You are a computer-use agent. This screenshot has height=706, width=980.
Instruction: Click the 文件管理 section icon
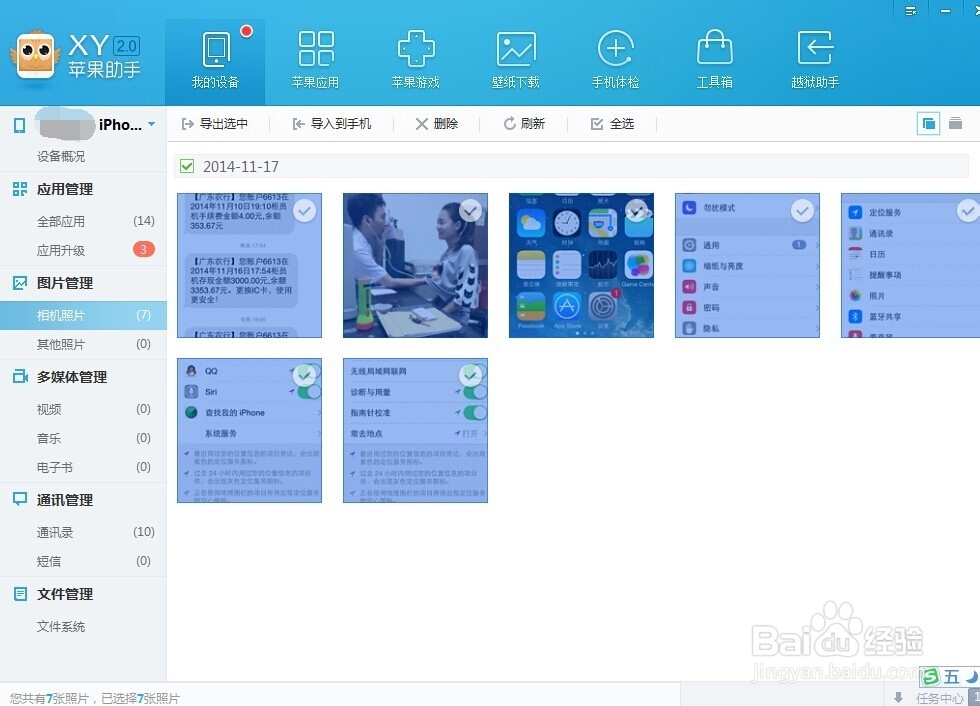tap(20, 594)
